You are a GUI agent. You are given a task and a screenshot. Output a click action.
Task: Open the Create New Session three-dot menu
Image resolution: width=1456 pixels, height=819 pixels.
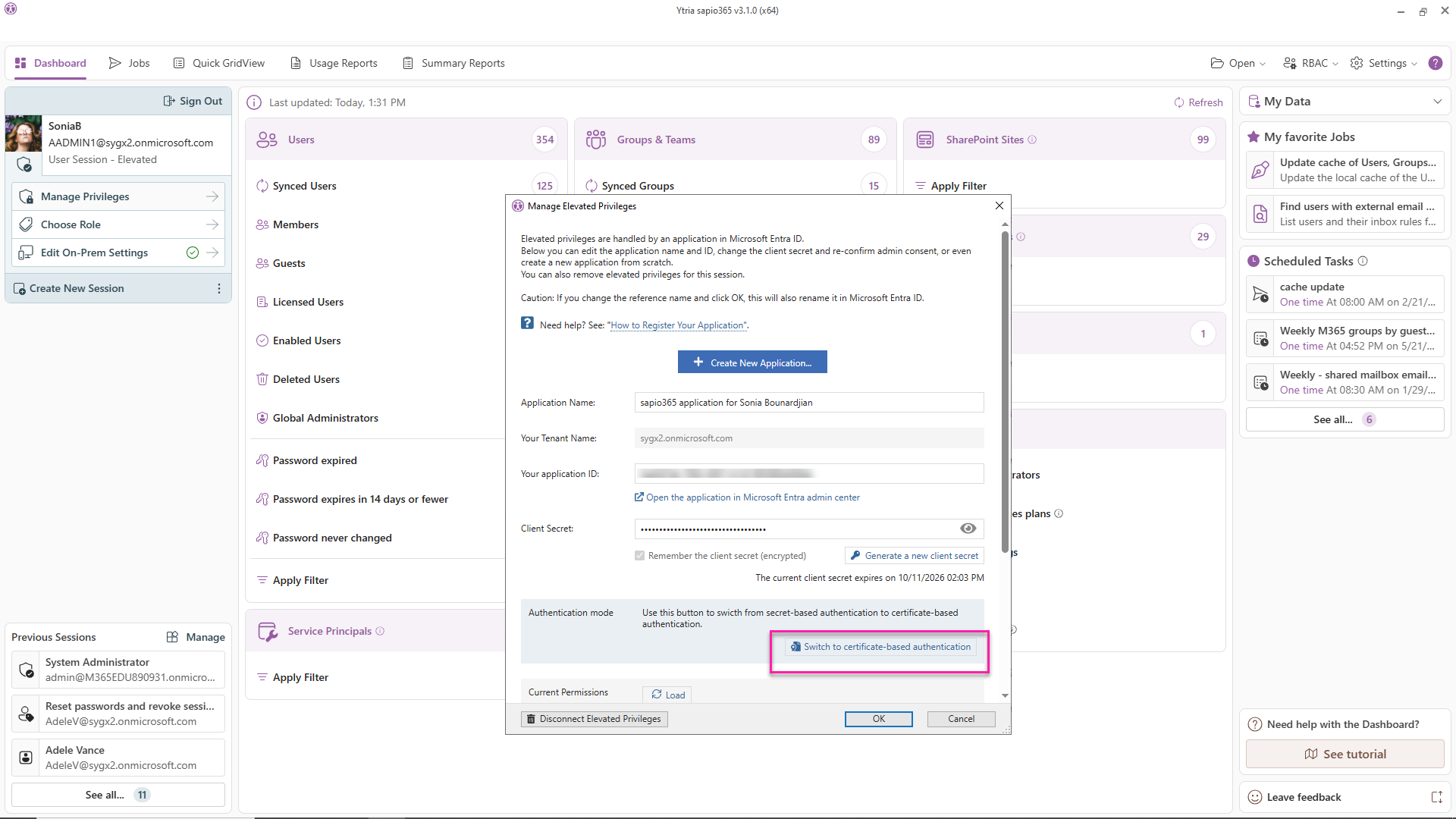[x=219, y=288]
